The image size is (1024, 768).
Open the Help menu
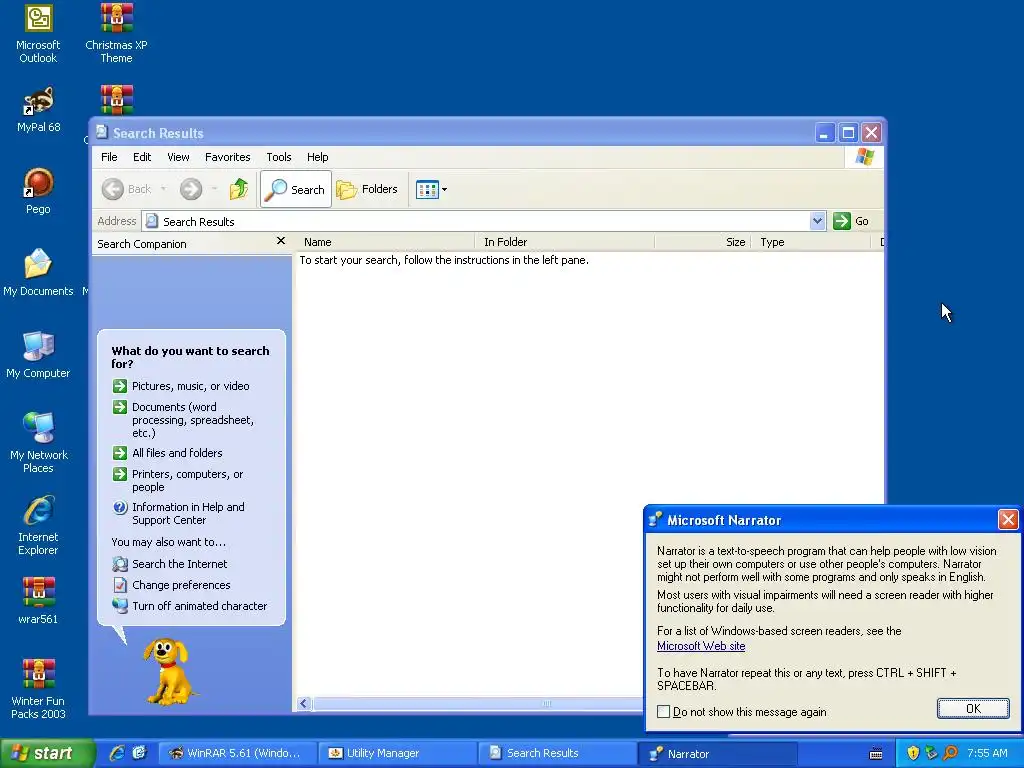pyautogui.click(x=317, y=157)
